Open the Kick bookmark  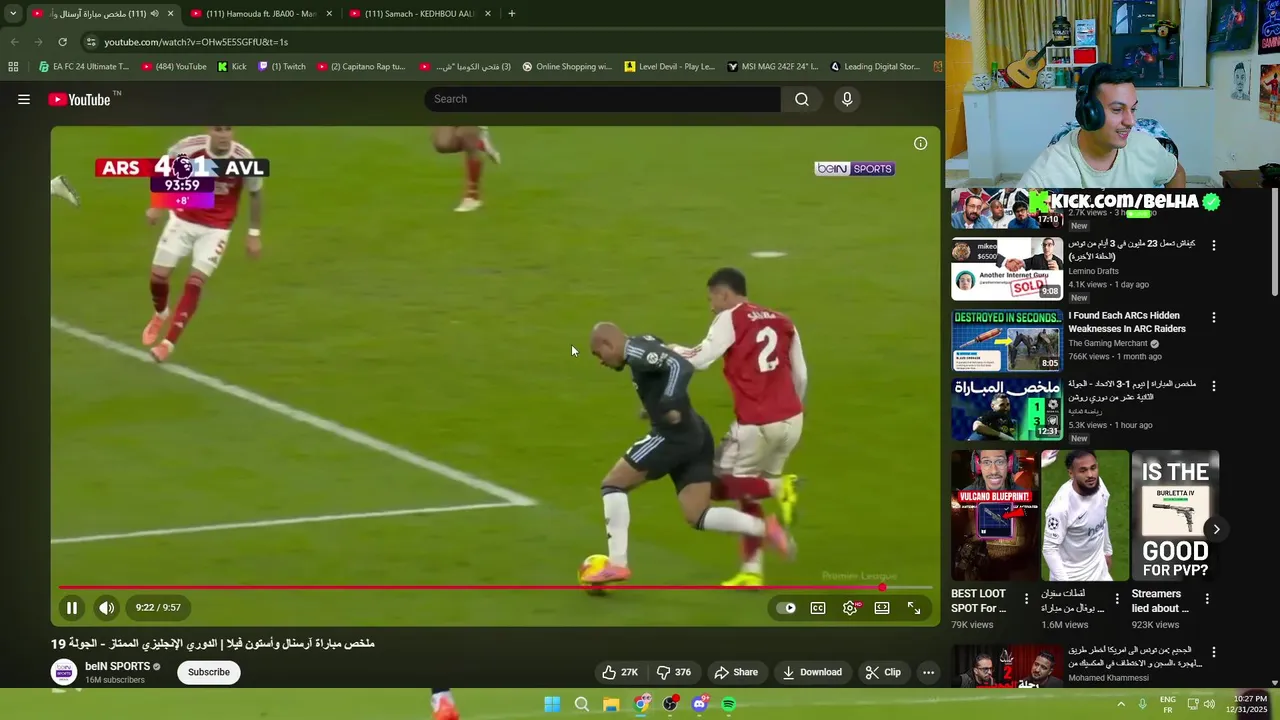tap(232, 67)
